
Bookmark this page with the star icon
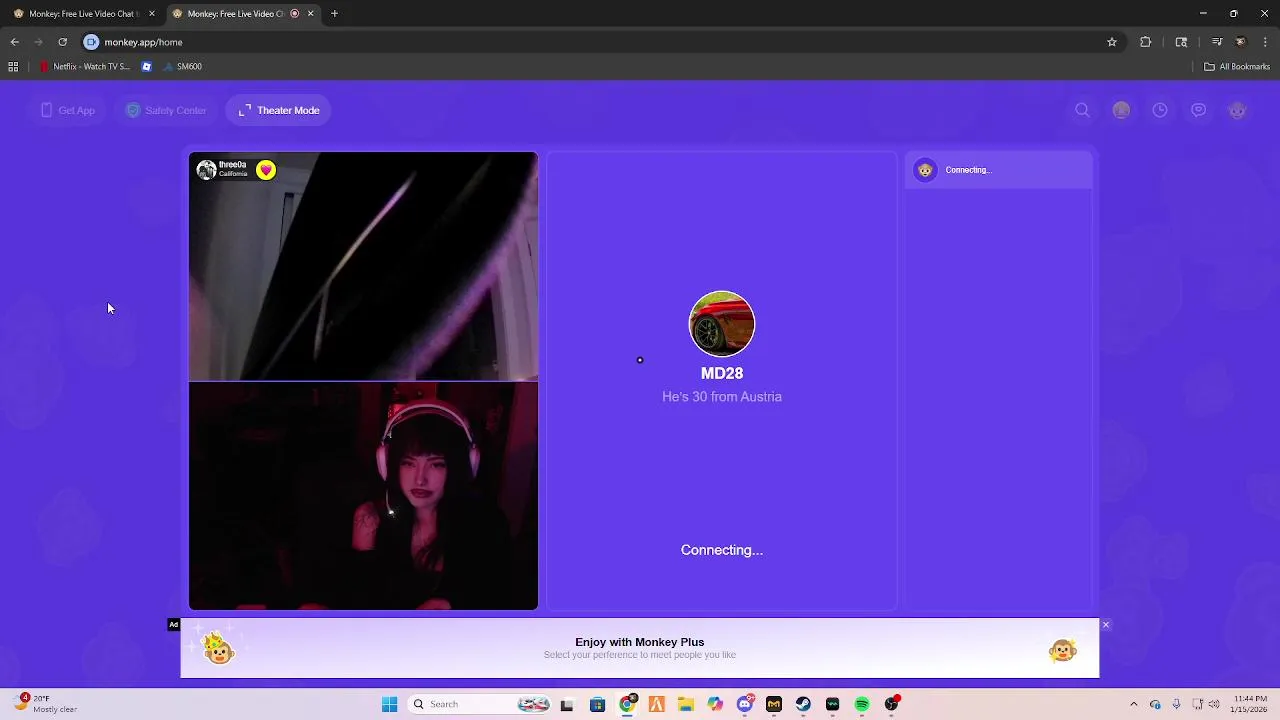[1111, 42]
